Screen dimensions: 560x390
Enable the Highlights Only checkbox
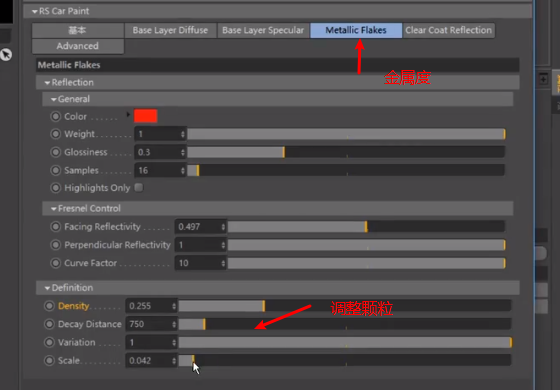(x=139, y=188)
